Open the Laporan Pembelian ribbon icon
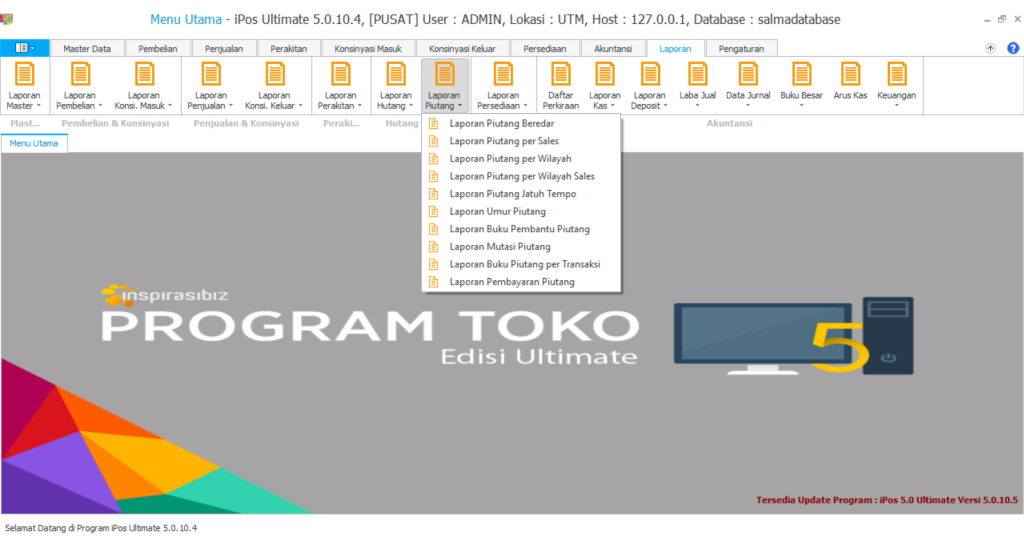Viewport: 1024px width, 536px height. coord(80,86)
